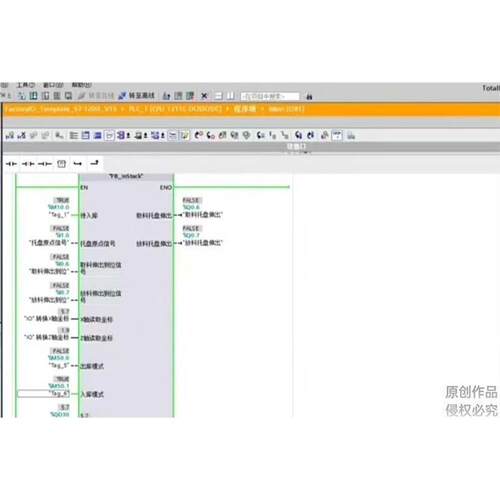The image size is (500, 500).
Task: Insert an output coil from favorites
Action: pos(45,164)
